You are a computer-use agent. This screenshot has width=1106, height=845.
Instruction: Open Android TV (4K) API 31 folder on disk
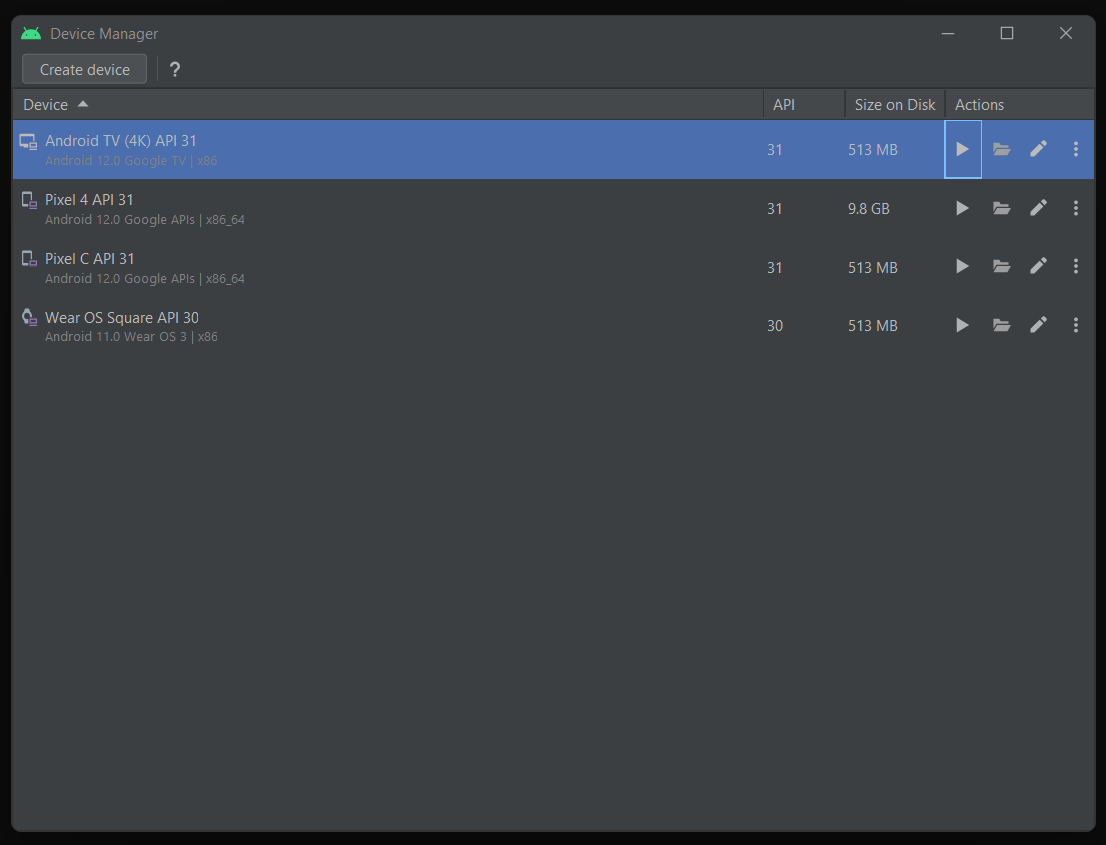[x=1002, y=150]
